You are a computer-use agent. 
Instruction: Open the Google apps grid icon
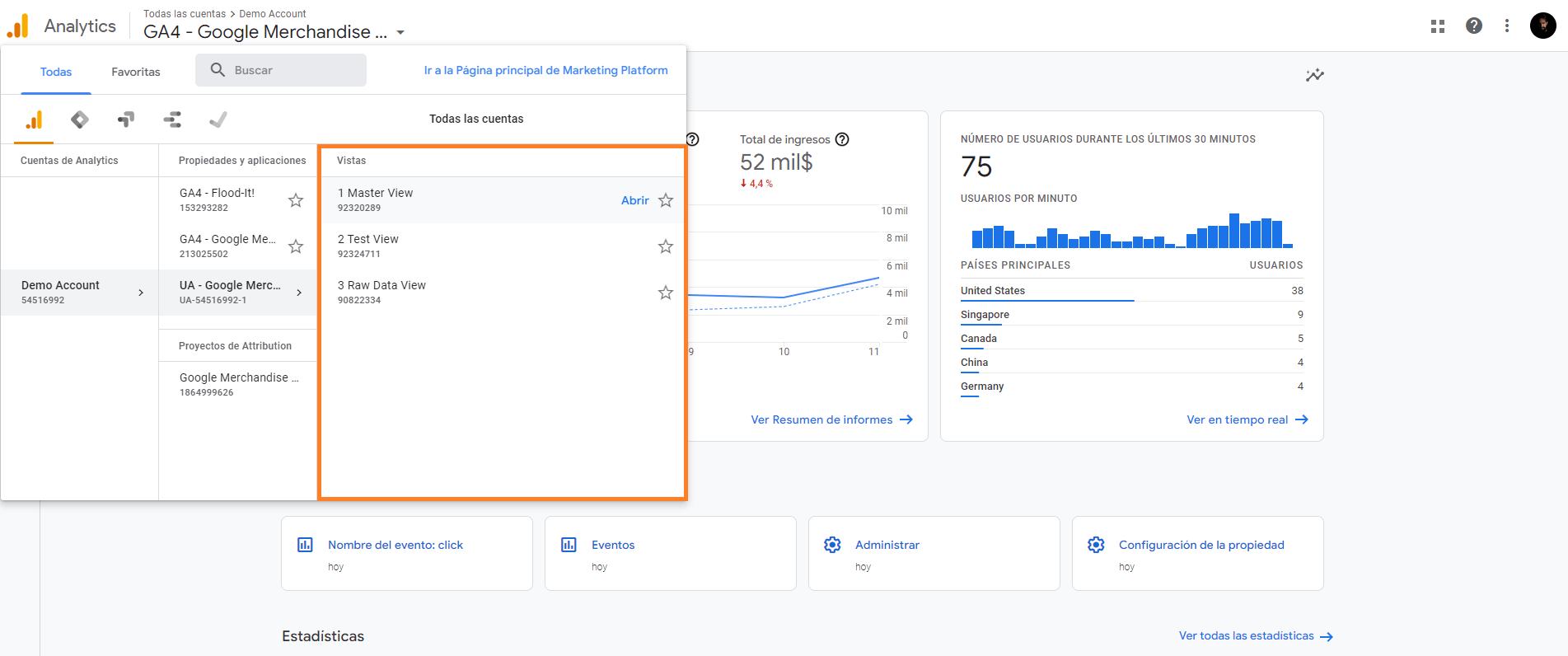1438,26
